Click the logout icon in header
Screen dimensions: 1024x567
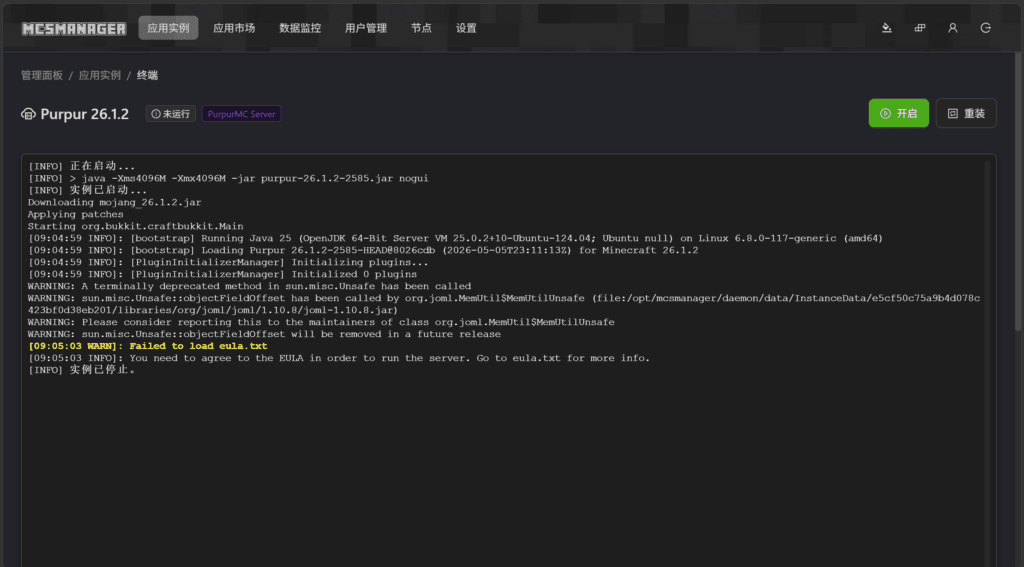(x=986, y=28)
